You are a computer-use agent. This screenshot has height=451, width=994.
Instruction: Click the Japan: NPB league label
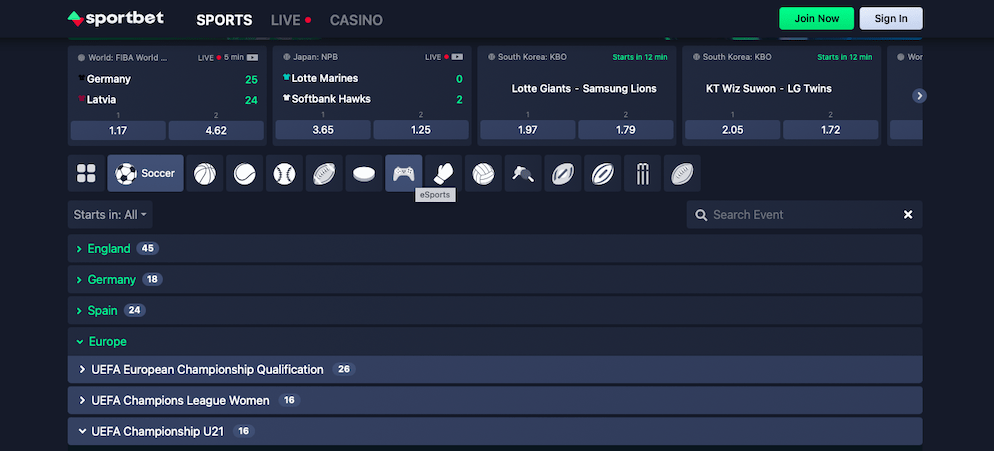coord(315,57)
